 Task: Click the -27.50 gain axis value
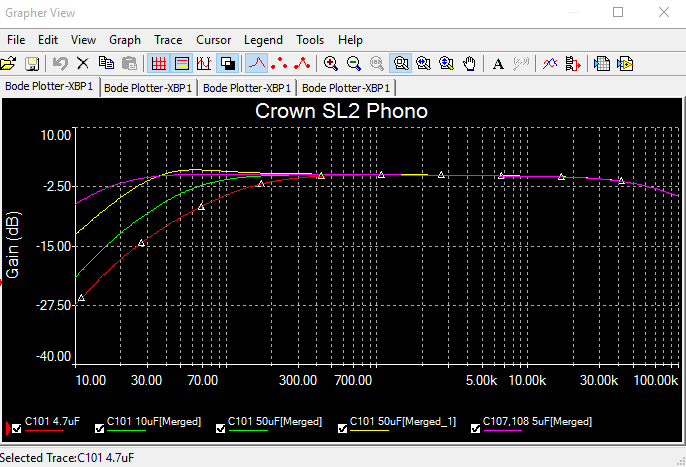(x=53, y=305)
